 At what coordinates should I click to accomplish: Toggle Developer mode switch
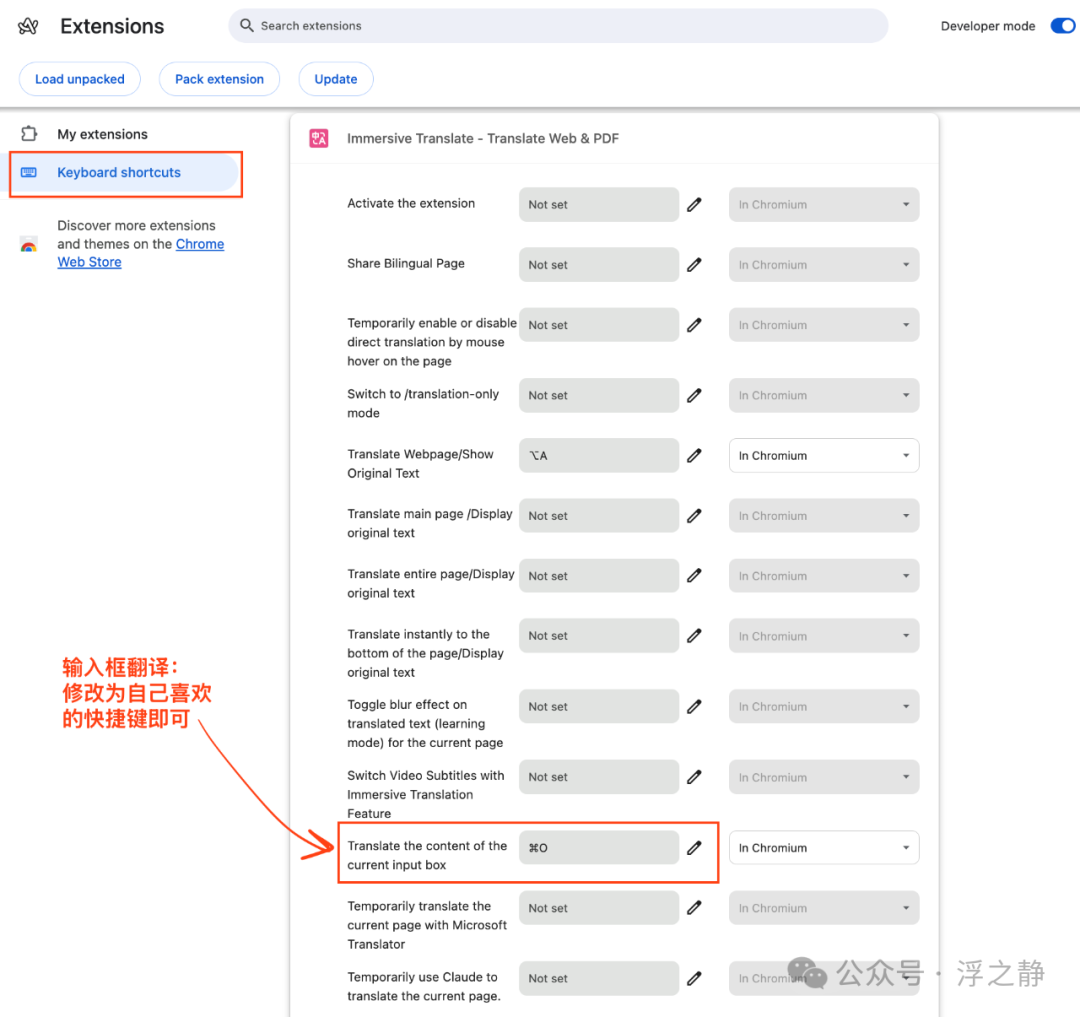point(1063,25)
